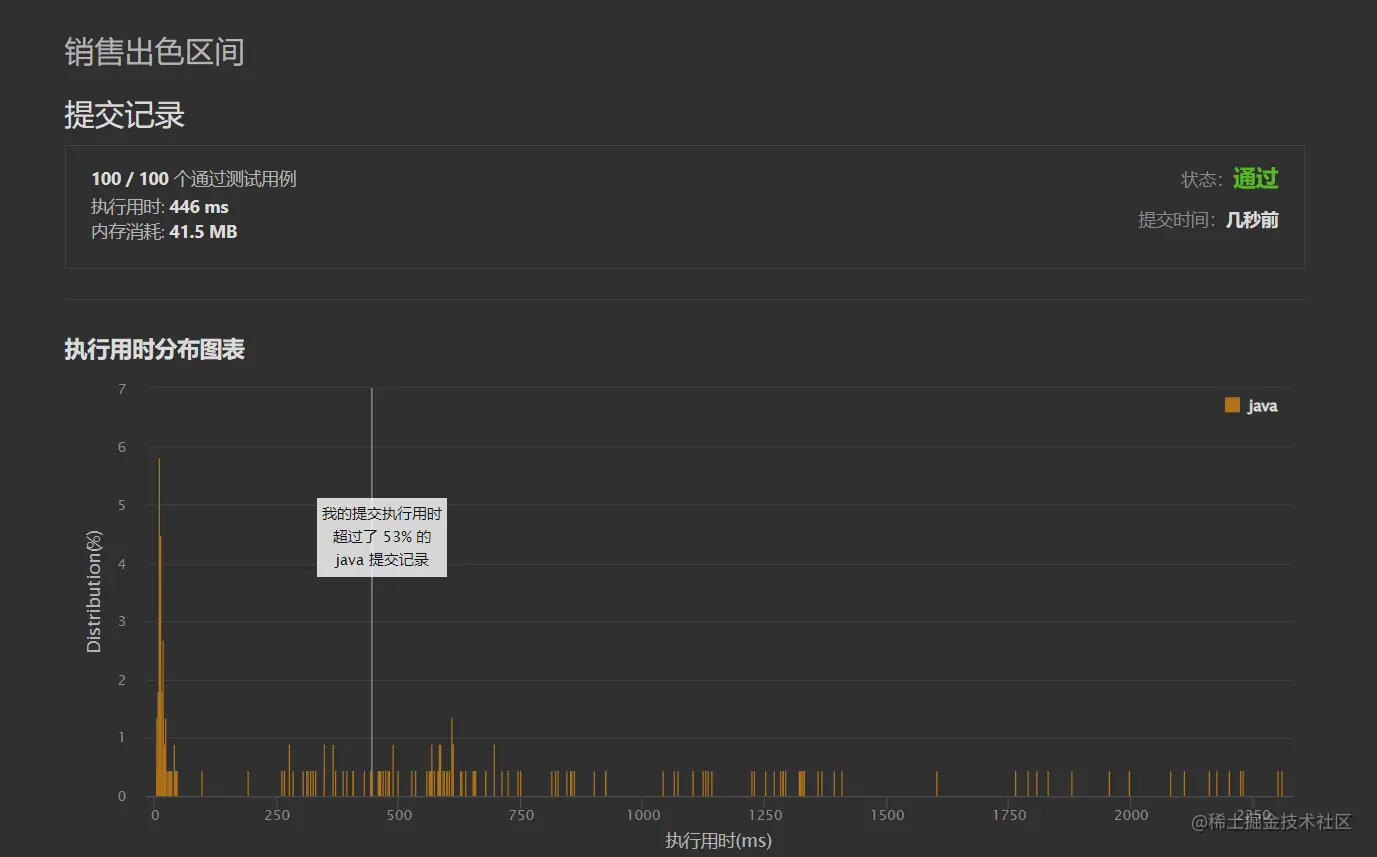Click the 1000 x-axis tick label

point(643,815)
